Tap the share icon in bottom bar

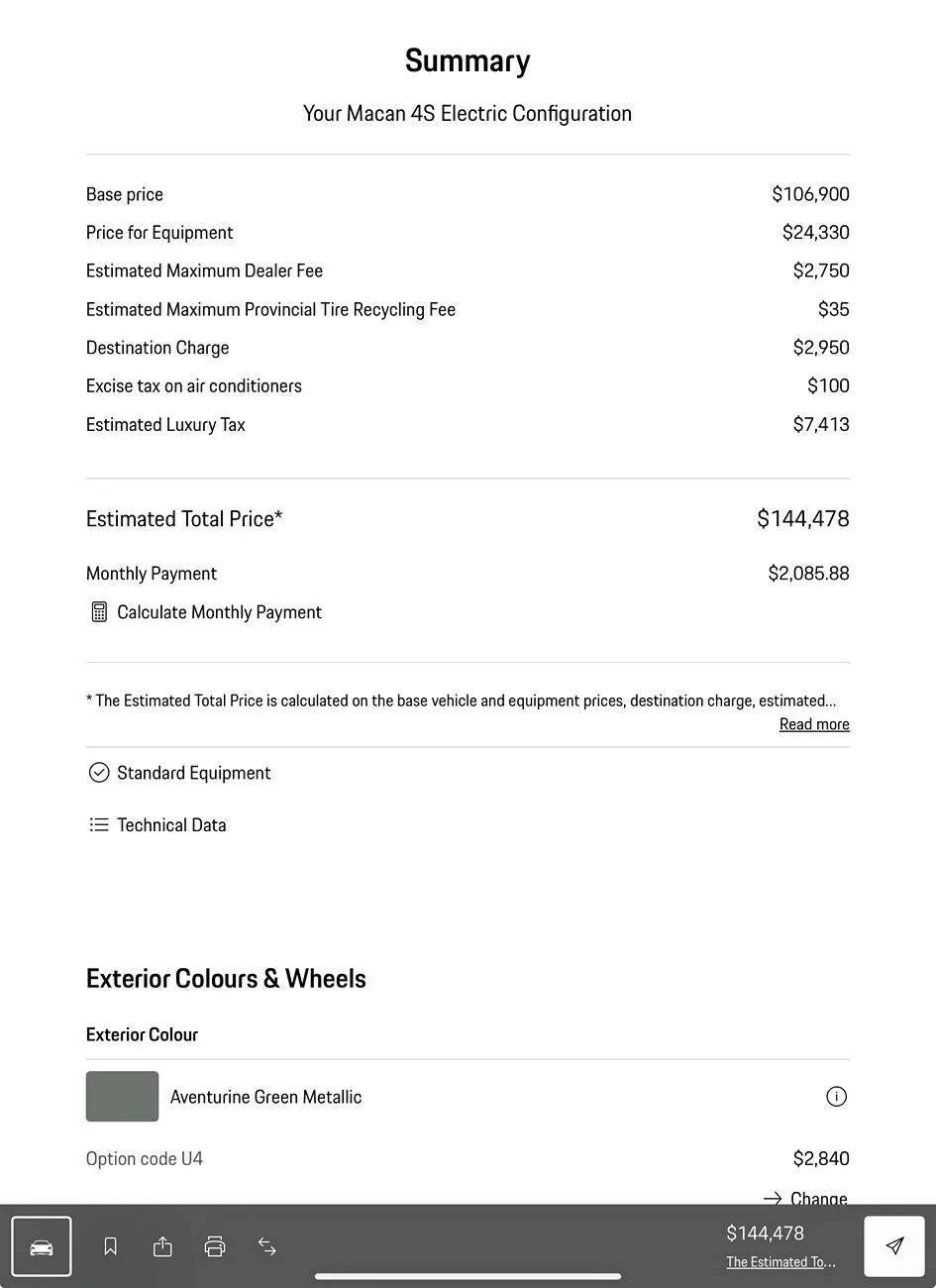(162, 1246)
